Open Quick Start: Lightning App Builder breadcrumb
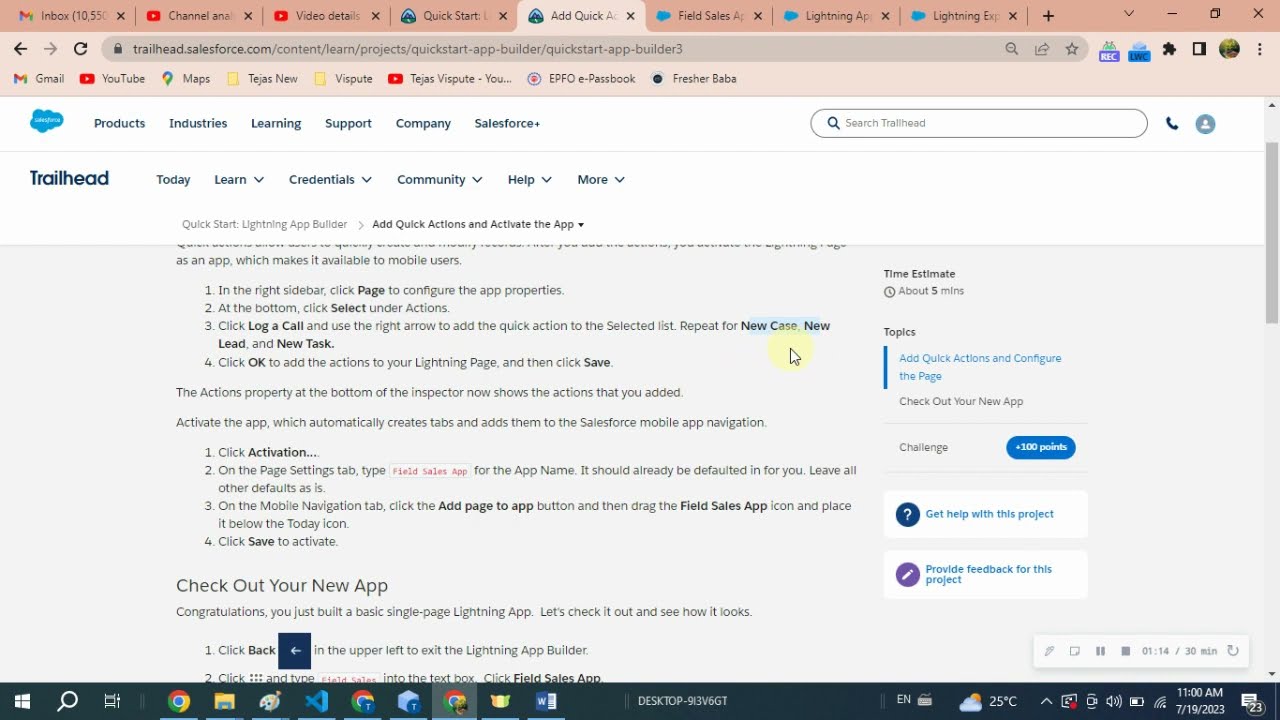This screenshot has width=1280, height=720. [264, 225]
